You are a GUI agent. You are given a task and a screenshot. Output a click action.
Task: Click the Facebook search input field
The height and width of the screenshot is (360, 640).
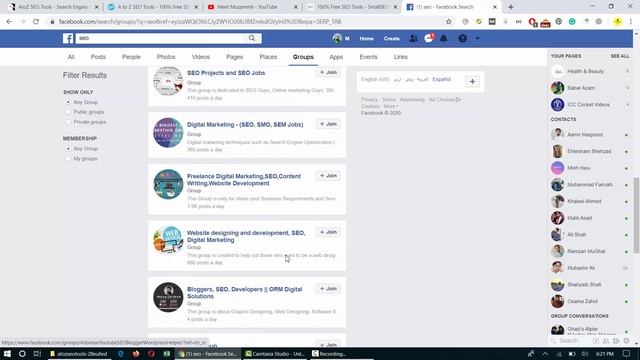161,38
